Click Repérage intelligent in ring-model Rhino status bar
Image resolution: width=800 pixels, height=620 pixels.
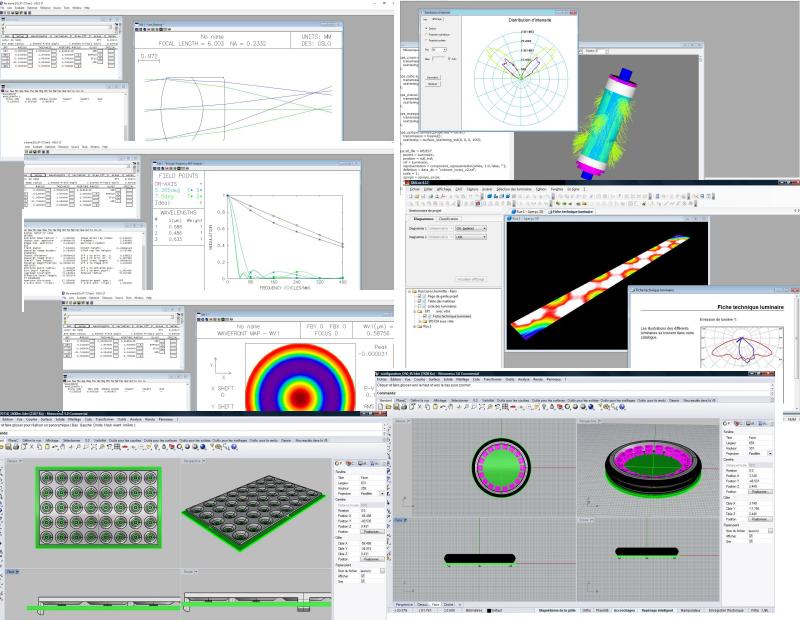click(x=657, y=610)
